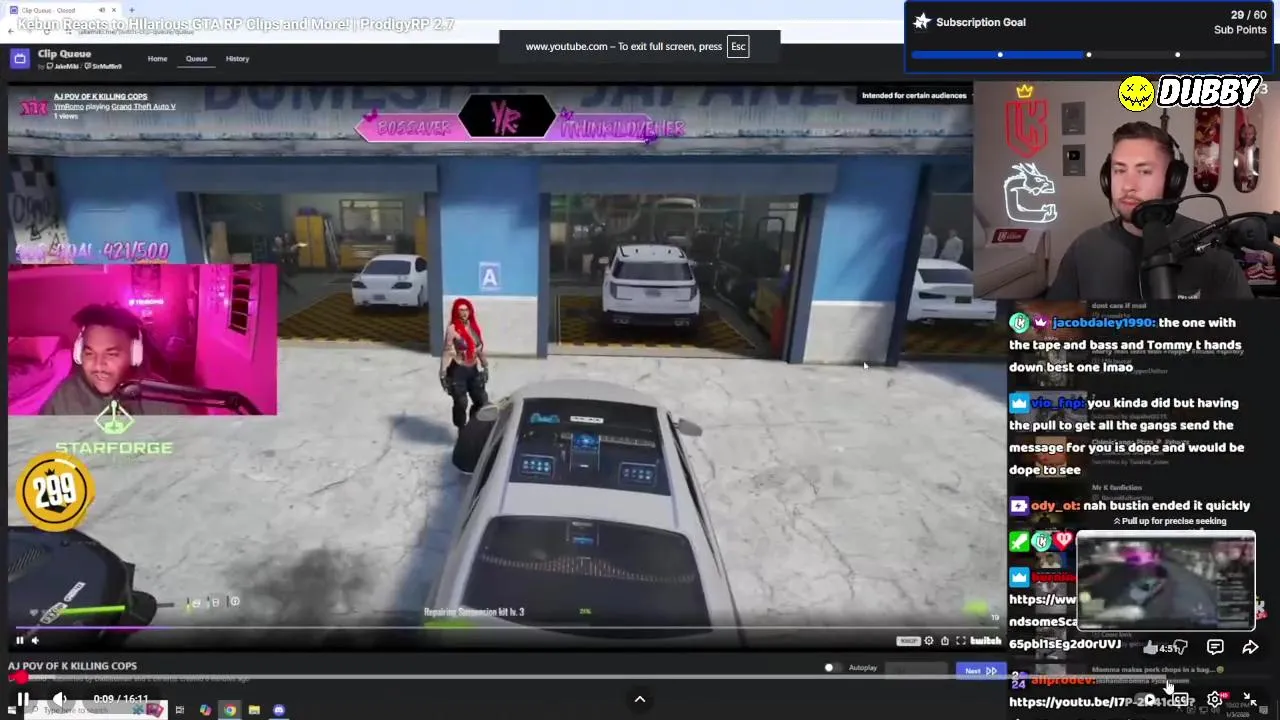Click the Next clip button
1280x720 pixels.
(981, 671)
